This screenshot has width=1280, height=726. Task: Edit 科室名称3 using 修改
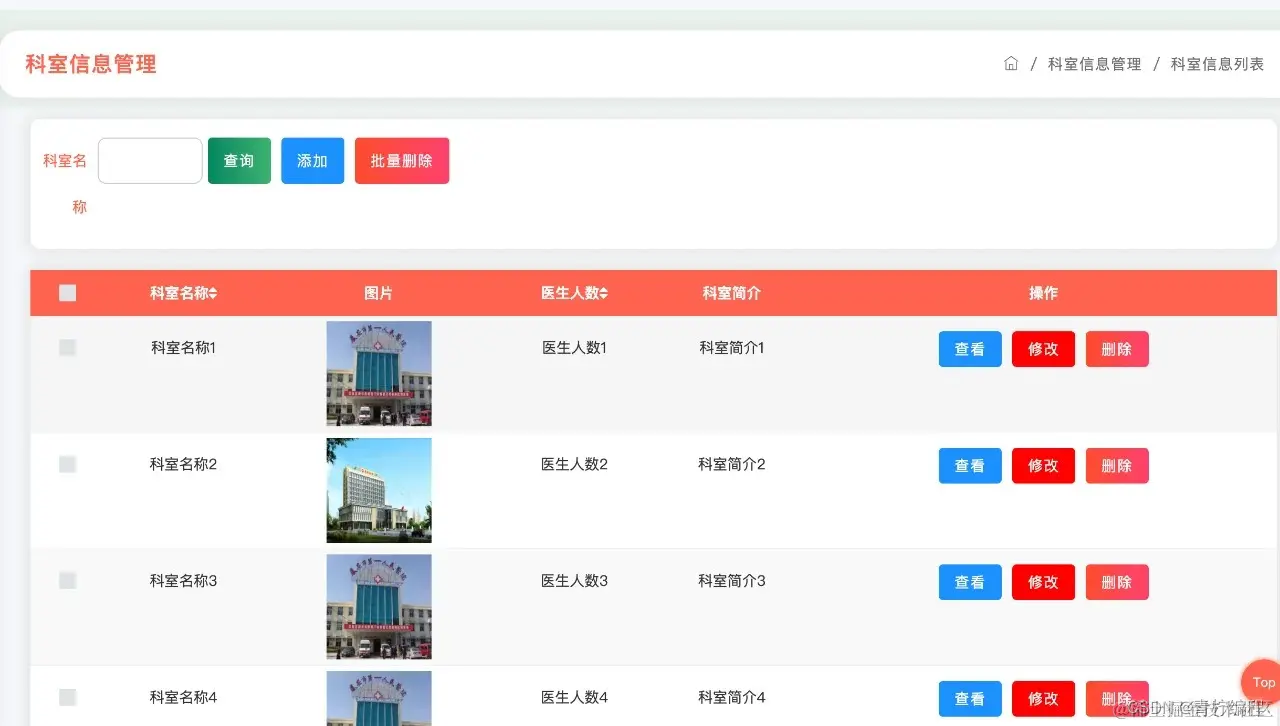(x=1043, y=582)
